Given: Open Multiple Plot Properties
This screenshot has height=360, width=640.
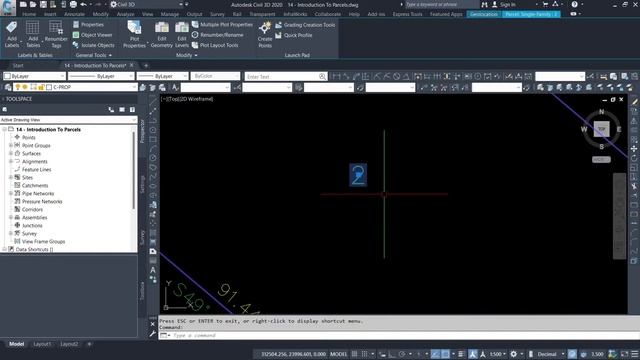Looking at the screenshot, I should pos(222,24).
